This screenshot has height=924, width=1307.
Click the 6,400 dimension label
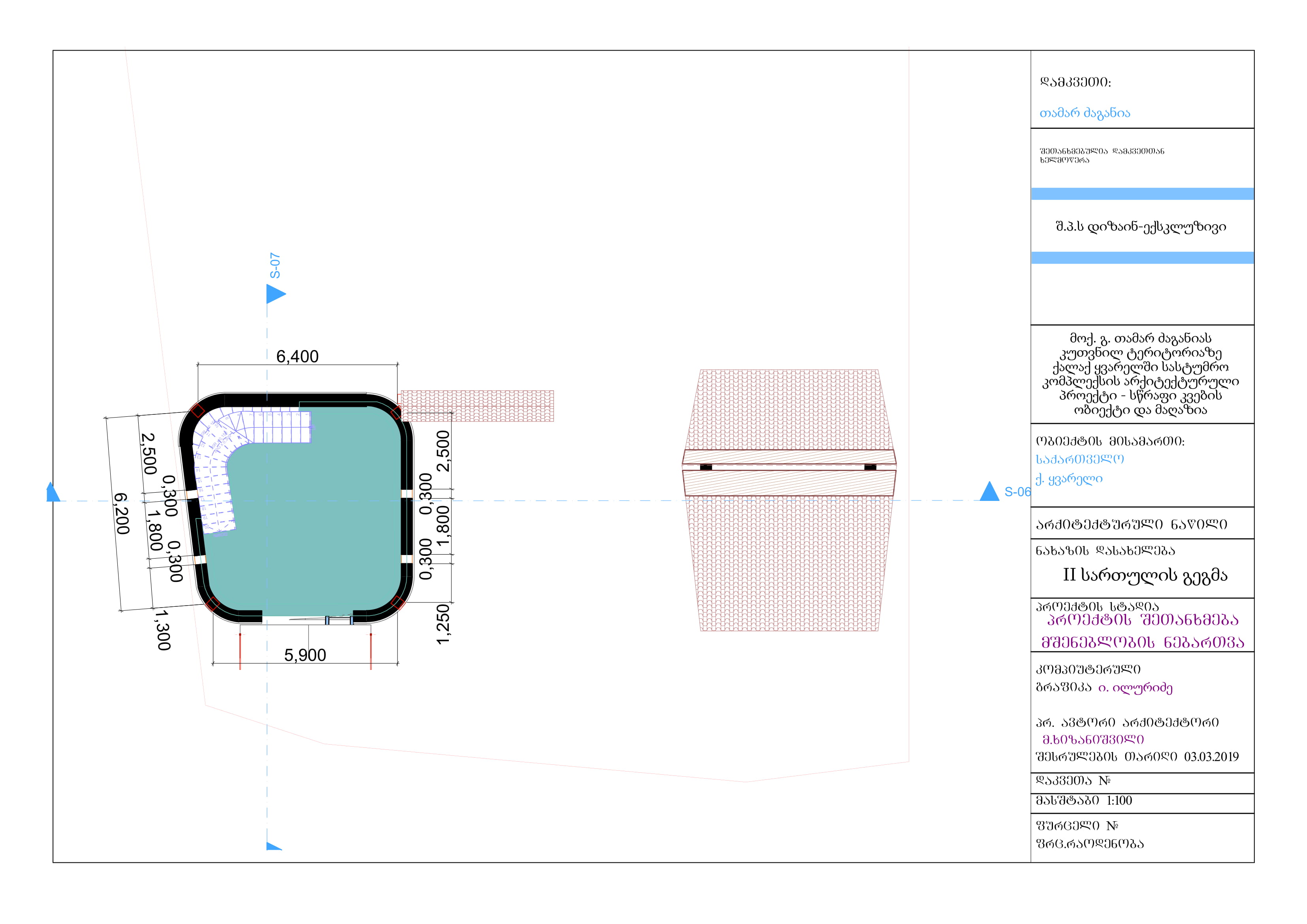[x=297, y=356]
